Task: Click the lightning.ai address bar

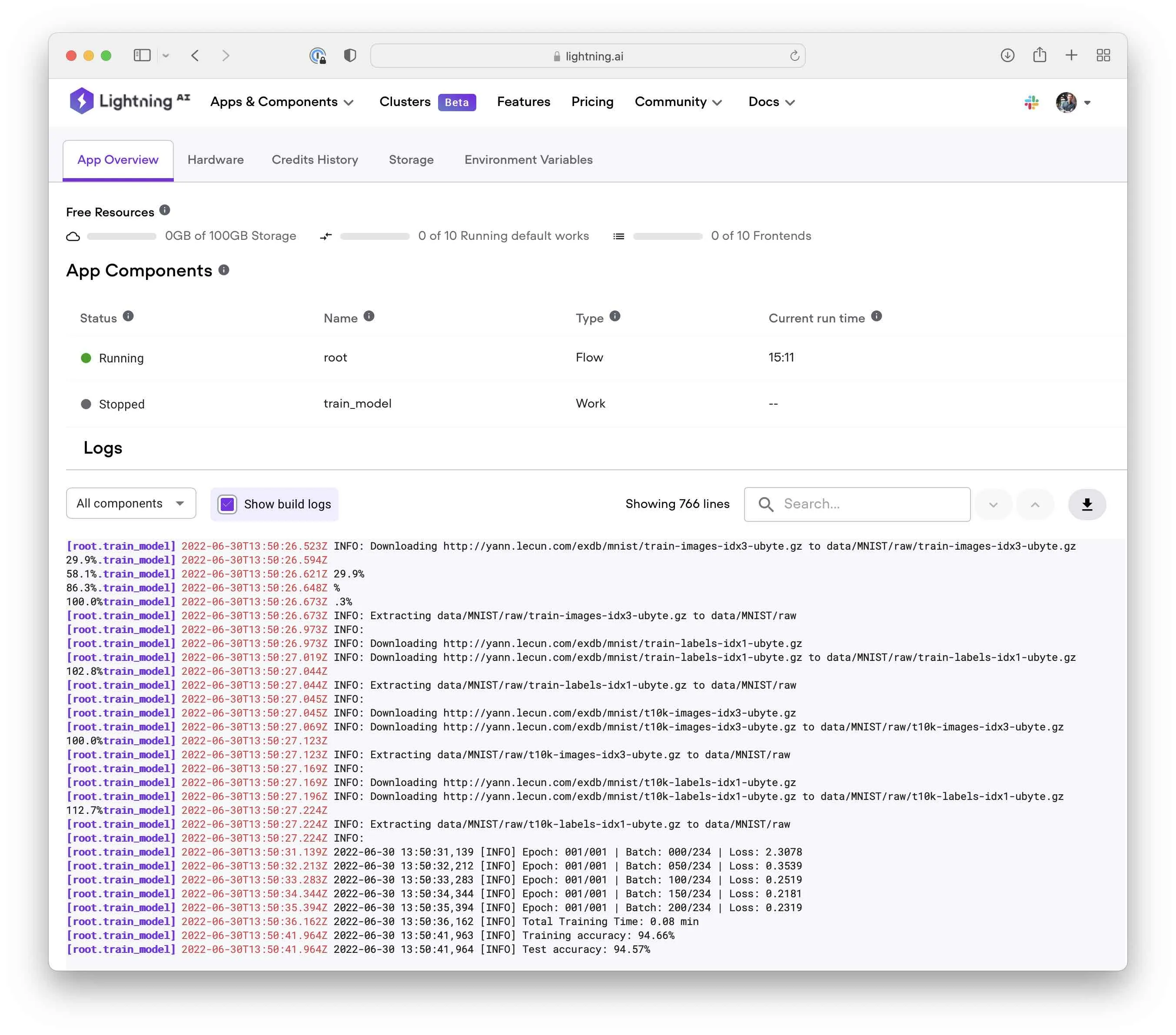Action: 588,56
